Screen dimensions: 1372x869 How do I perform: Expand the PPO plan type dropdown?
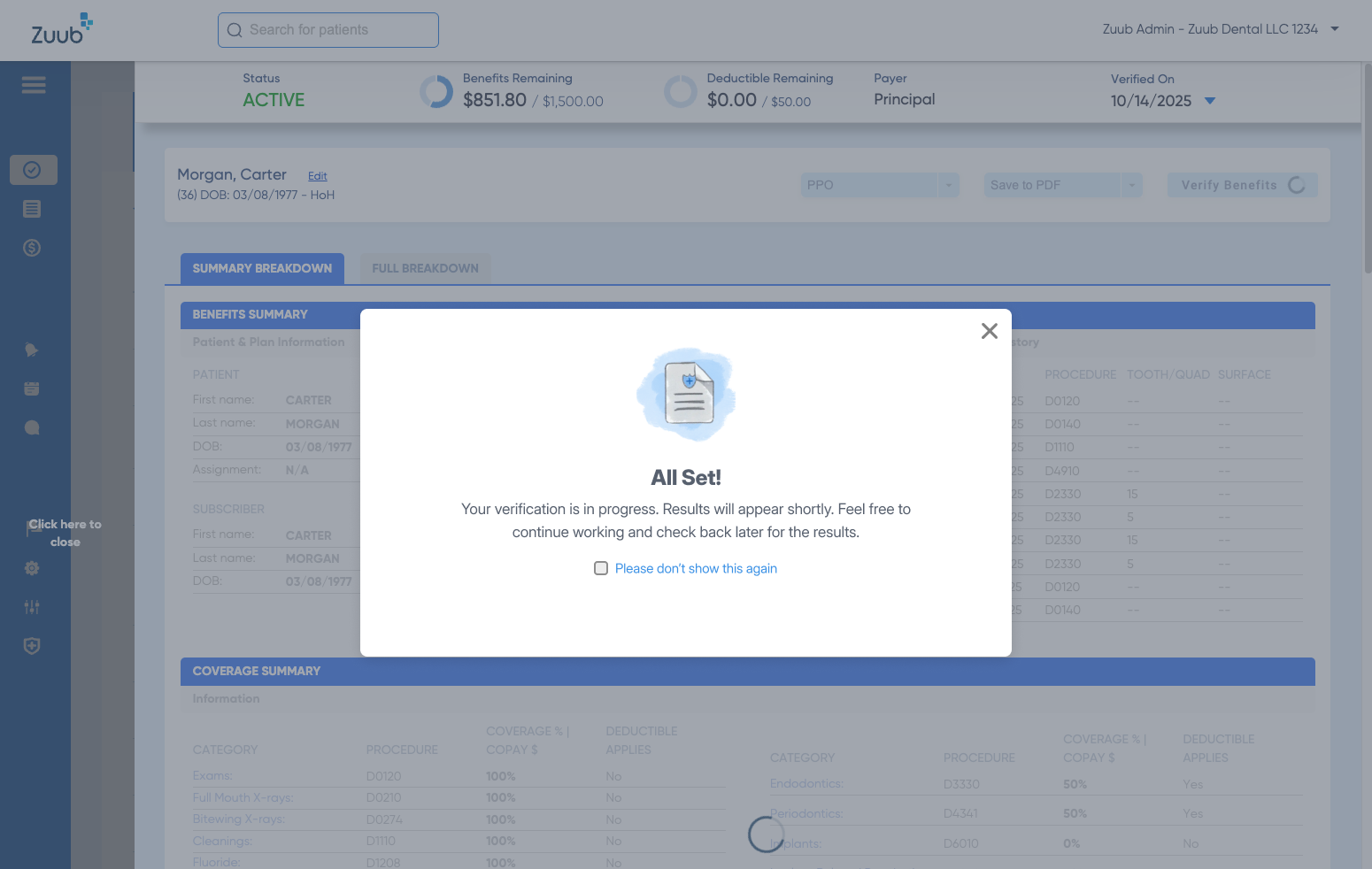[948, 185]
